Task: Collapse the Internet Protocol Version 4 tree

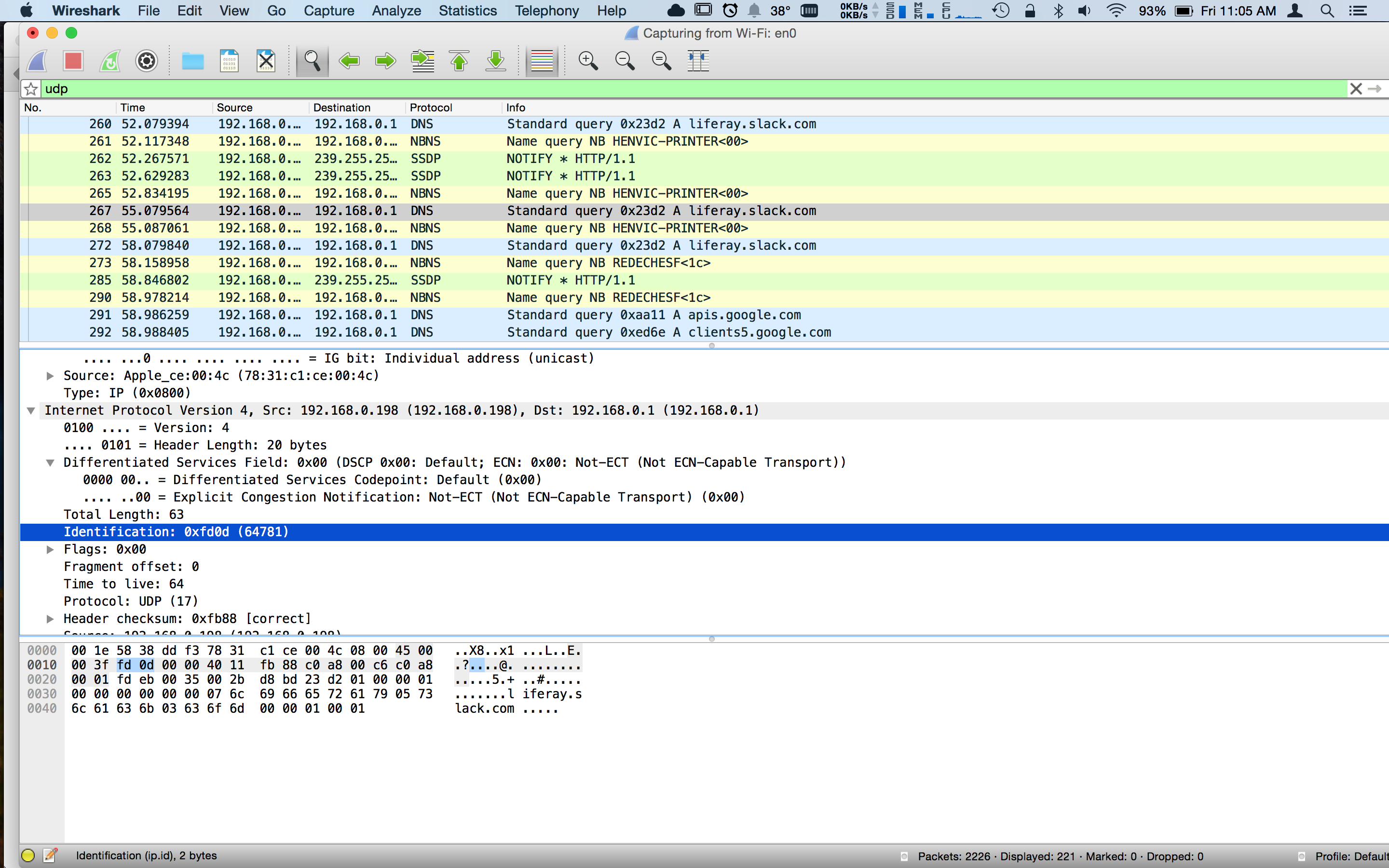Action: (x=31, y=410)
